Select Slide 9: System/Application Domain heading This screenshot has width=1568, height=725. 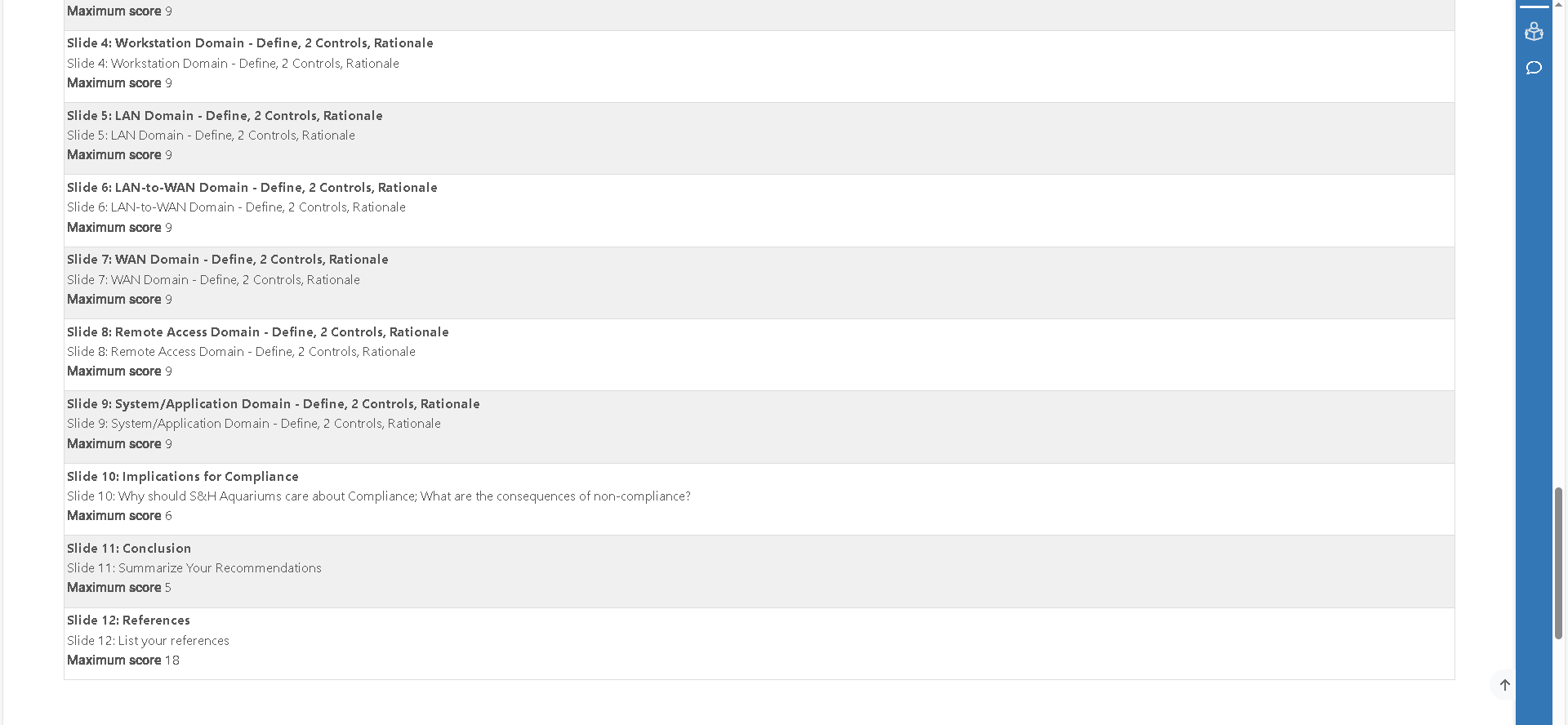(274, 404)
